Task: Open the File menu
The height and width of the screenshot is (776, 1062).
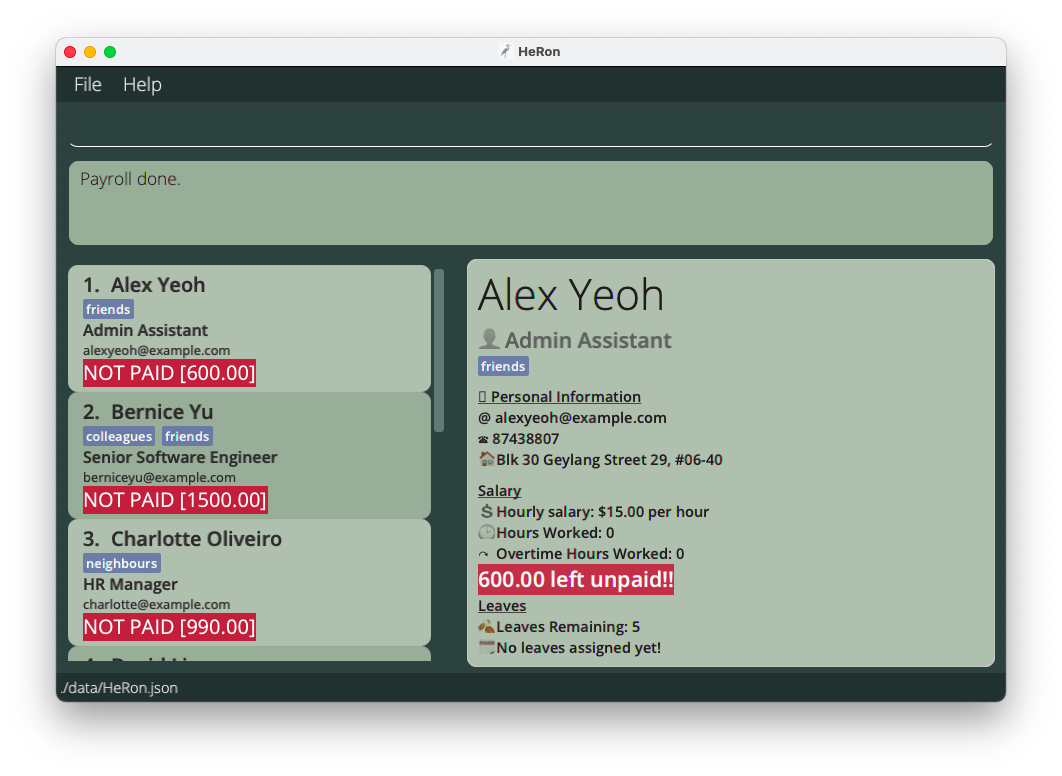Action: point(88,85)
